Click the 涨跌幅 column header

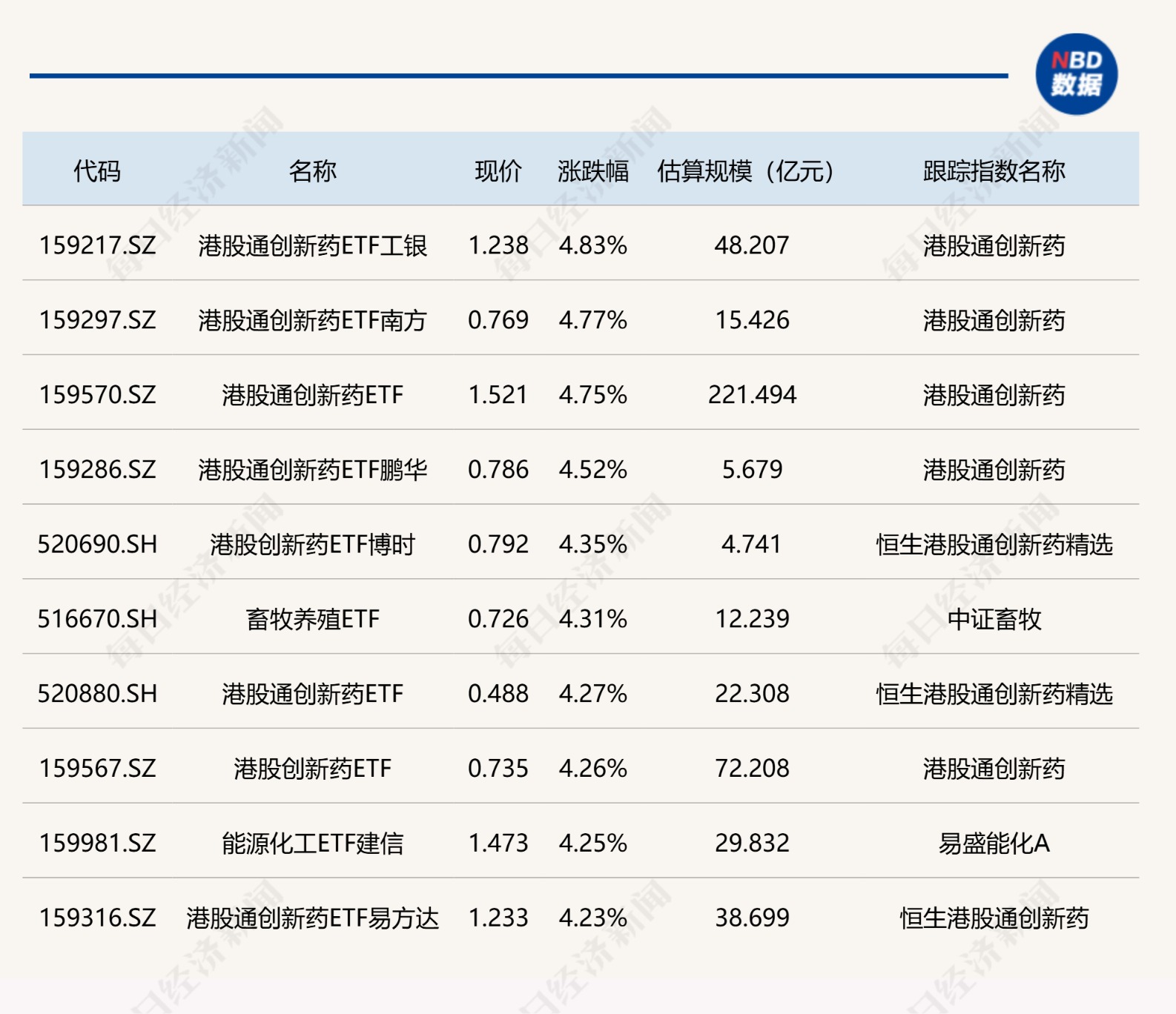[593, 171]
